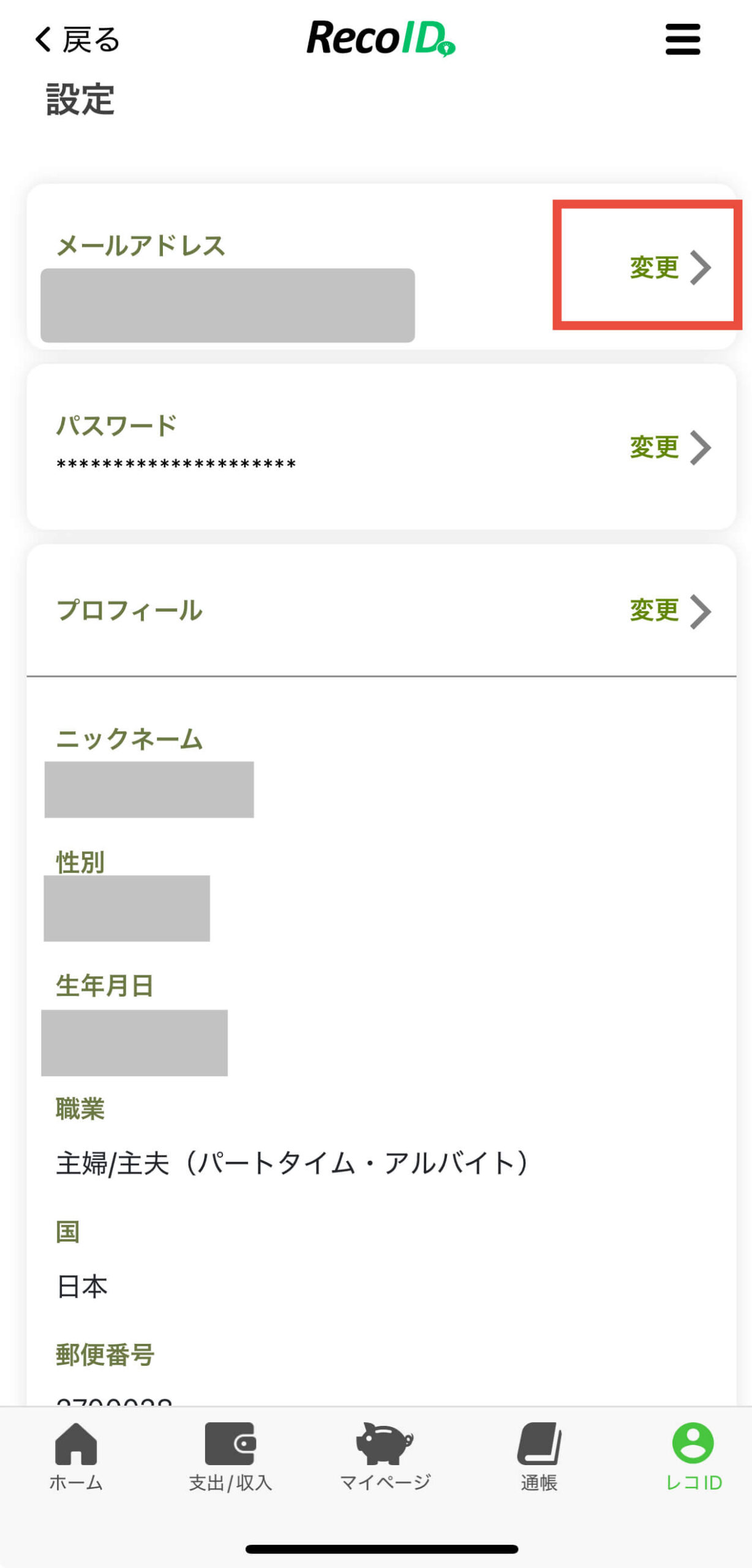This screenshot has width=752, height=1568.
Task: Tap the piggy bank My Page icon
Action: [385, 1443]
